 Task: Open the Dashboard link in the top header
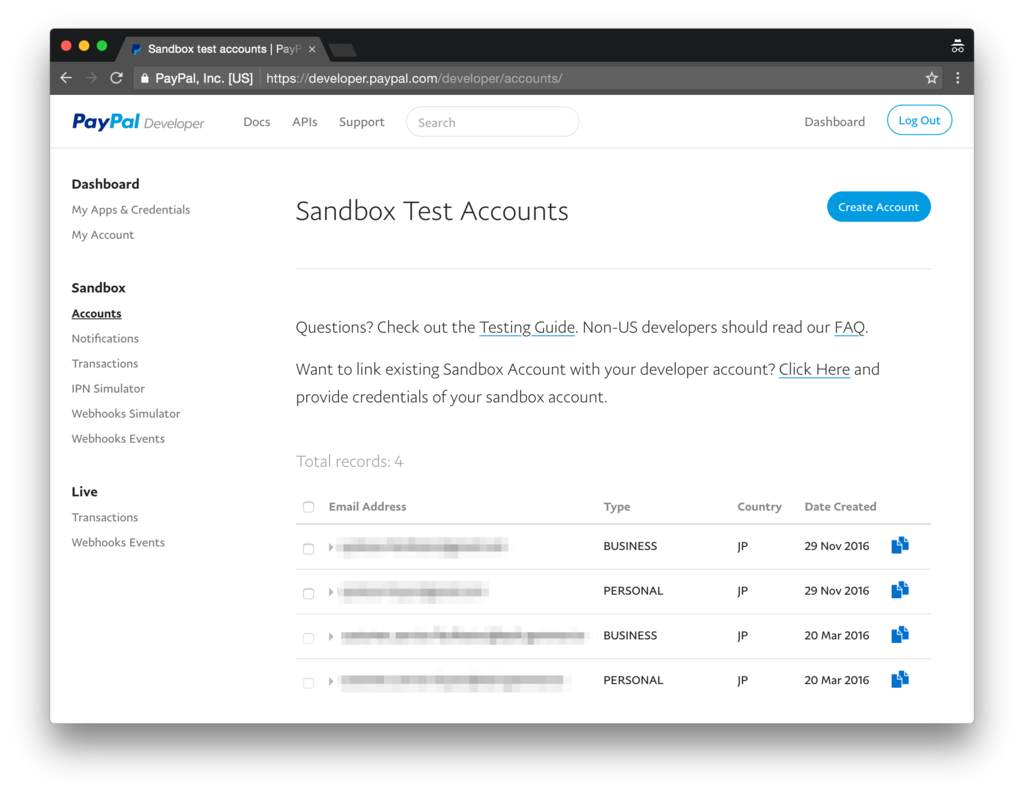coord(834,122)
